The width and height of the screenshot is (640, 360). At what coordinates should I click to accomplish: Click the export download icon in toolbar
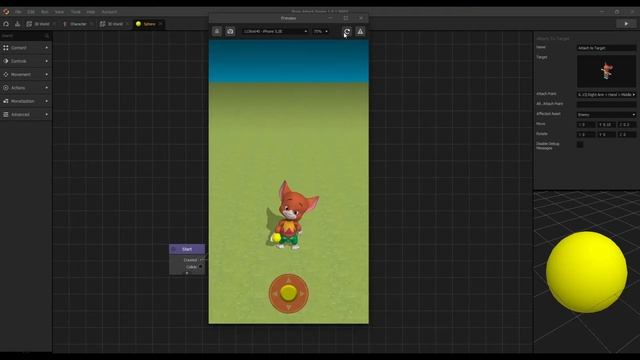(x=17, y=24)
